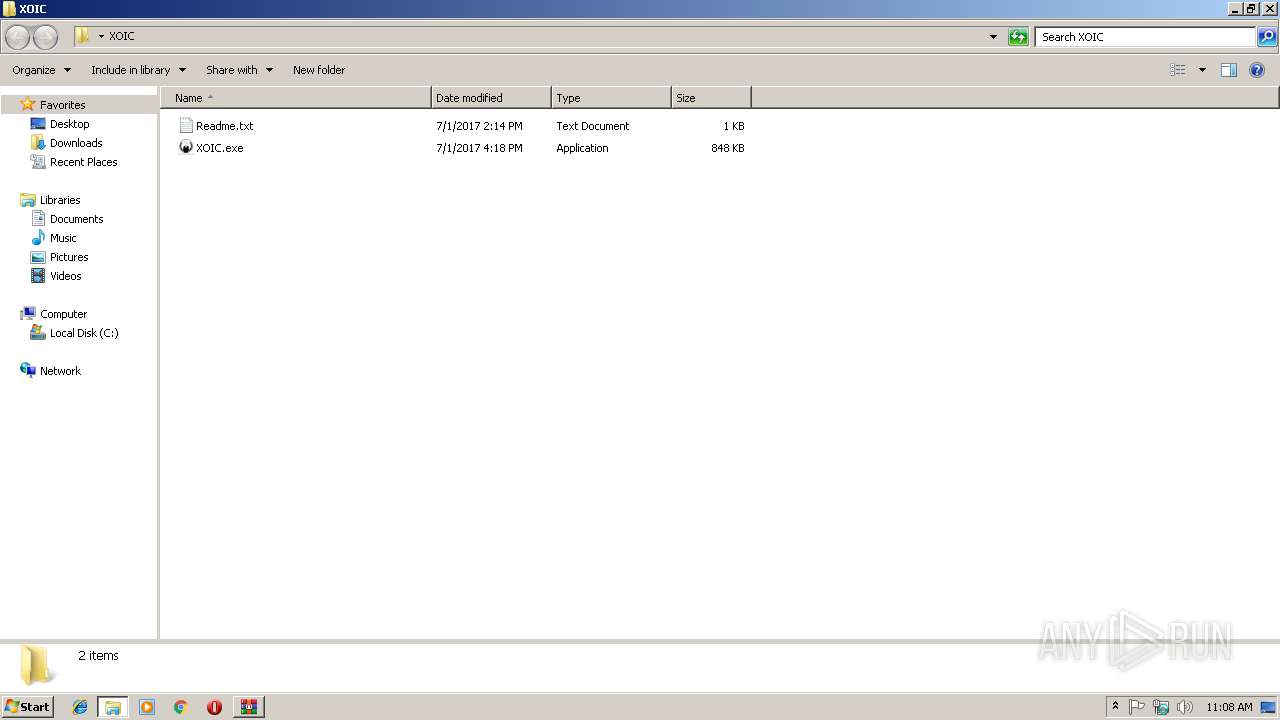Open the Organize dropdown menu
Viewport: 1280px width, 720px height.
click(42, 70)
